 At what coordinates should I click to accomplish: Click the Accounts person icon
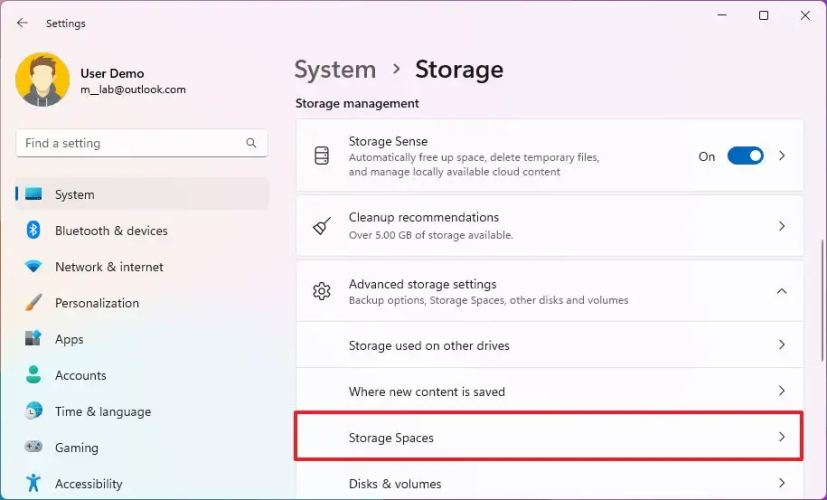click(34, 375)
